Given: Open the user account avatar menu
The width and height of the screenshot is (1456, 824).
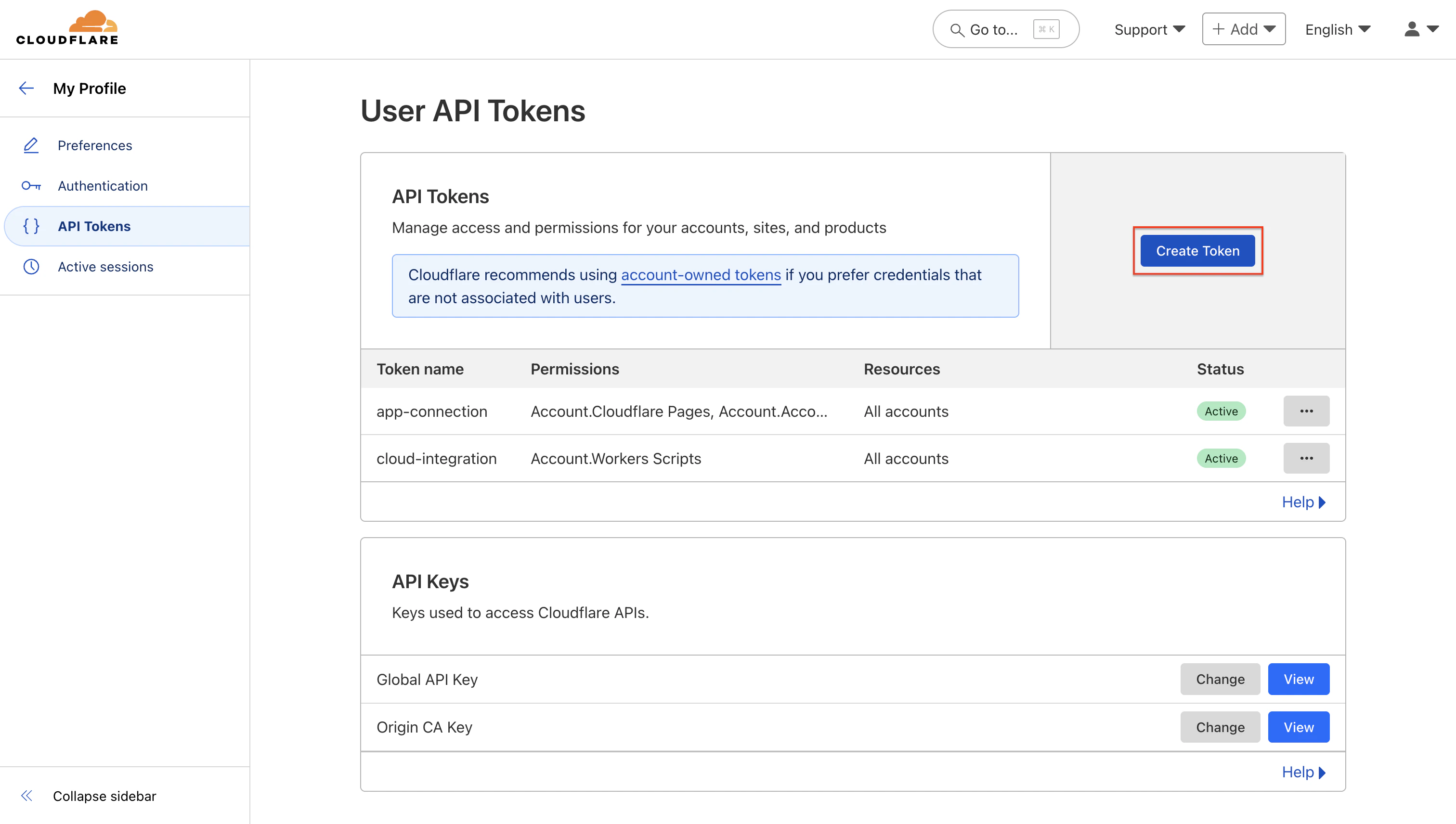Looking at the screenshot, I should 1421,29.
